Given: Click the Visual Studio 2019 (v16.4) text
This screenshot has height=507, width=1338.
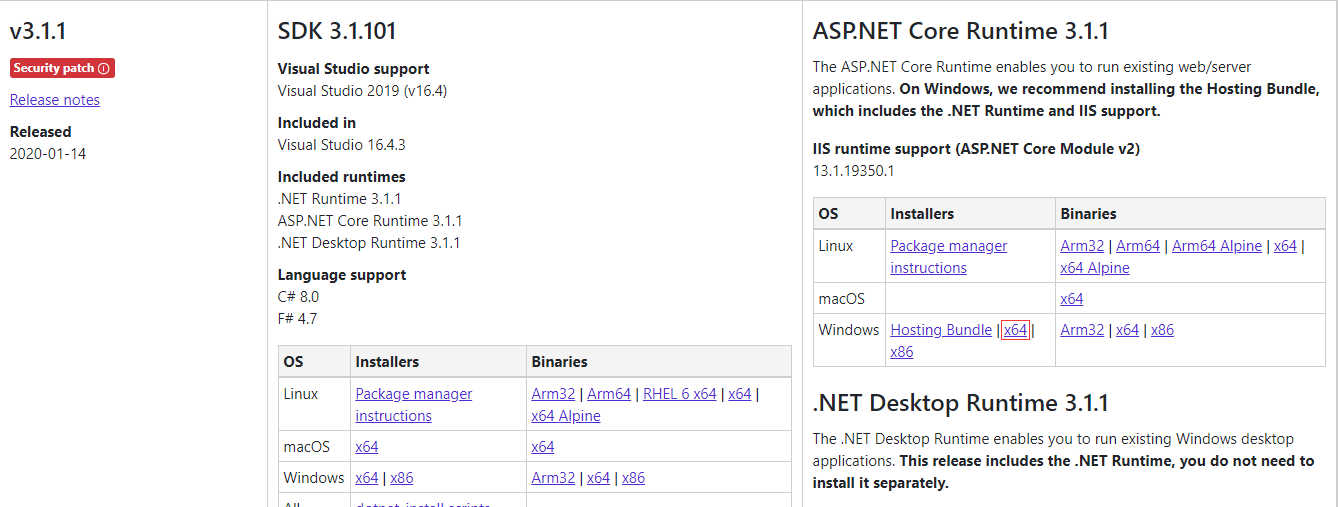Looking at the screenshot, I should tap(362, 91).
